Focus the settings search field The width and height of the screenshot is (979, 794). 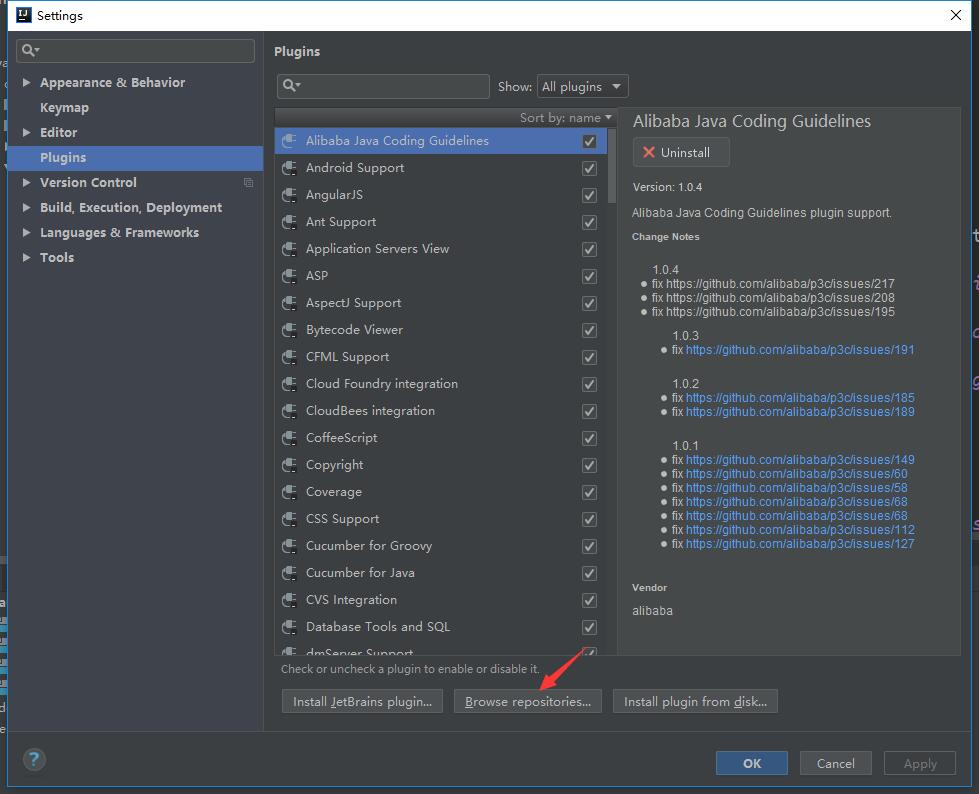click(x=135, y=51)
